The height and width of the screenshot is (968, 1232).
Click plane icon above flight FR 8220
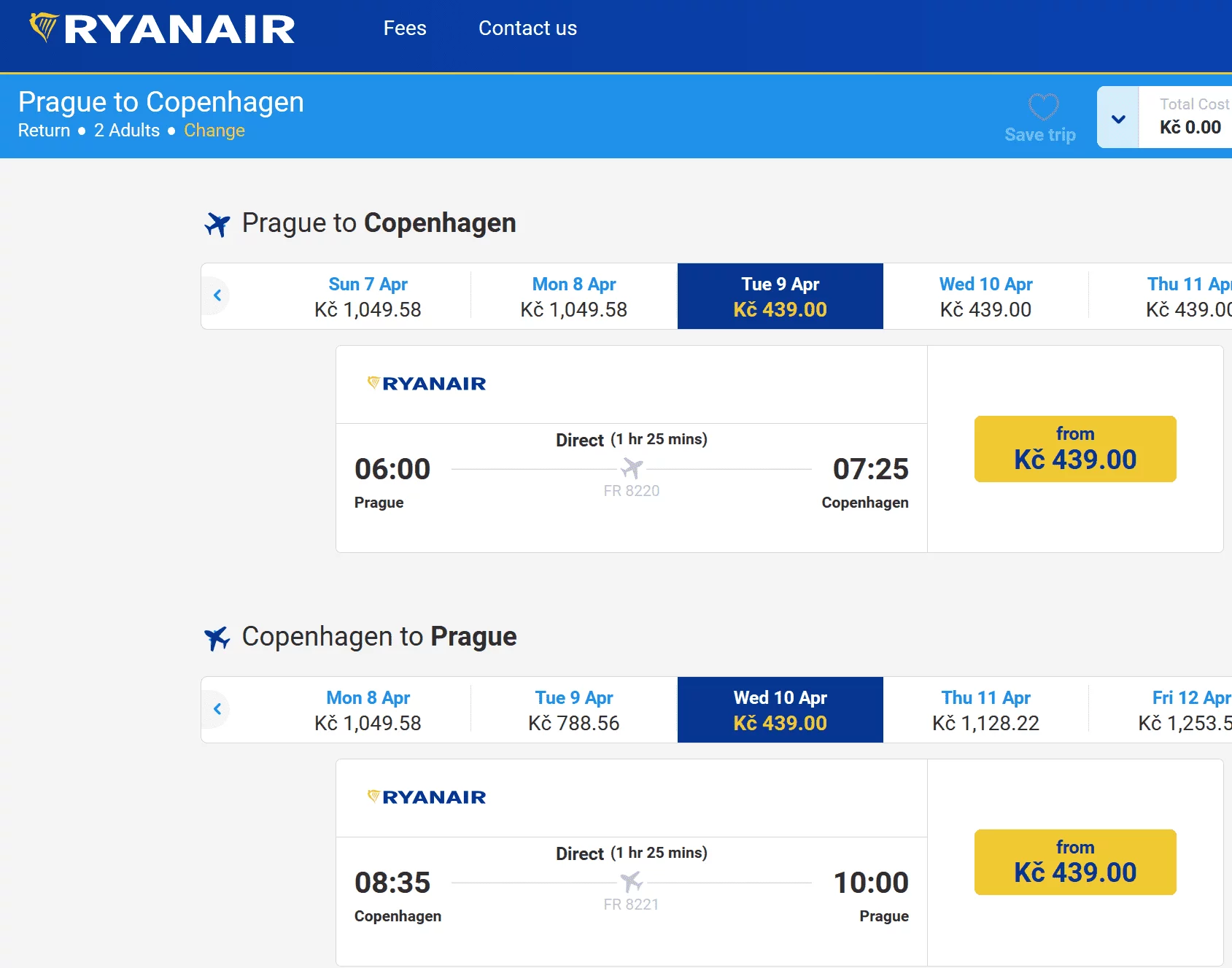pyautogui.click(x=632, y=468)
